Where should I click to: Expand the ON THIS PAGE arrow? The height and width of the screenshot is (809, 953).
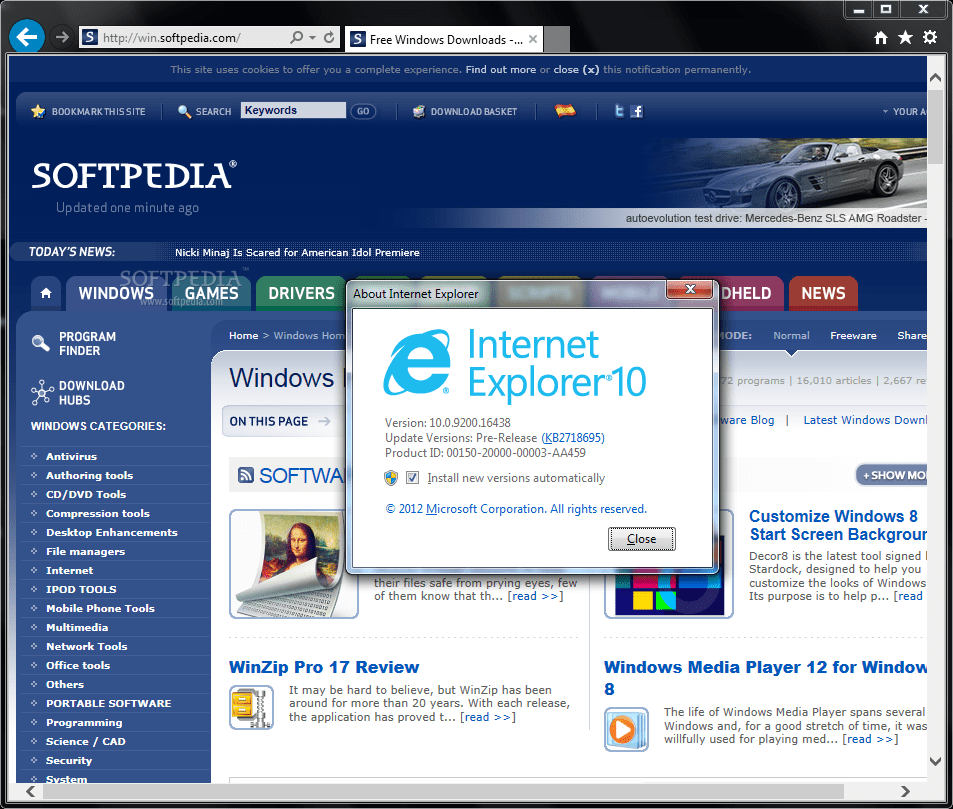[x=325, y=421]
